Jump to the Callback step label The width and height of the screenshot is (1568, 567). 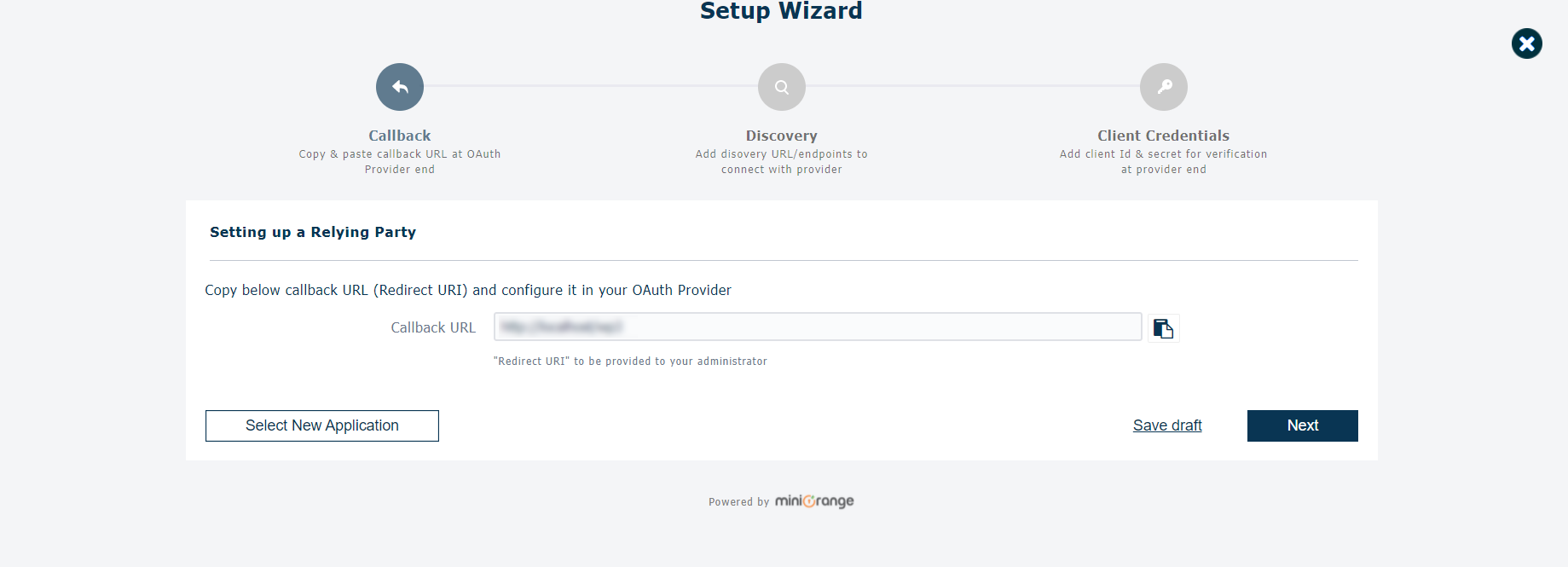pyautogui.click(x=400, y=136)
